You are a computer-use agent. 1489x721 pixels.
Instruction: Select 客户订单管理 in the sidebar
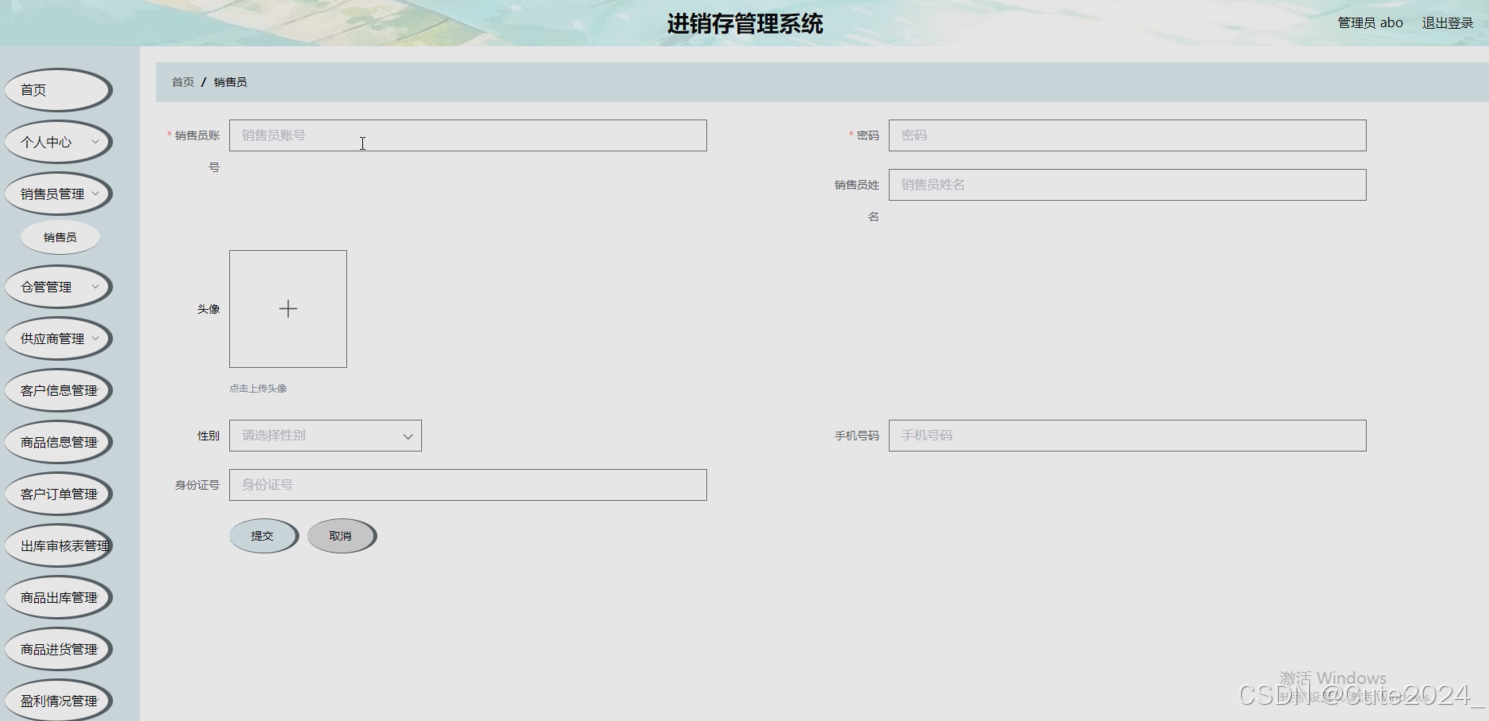(57, 493)
